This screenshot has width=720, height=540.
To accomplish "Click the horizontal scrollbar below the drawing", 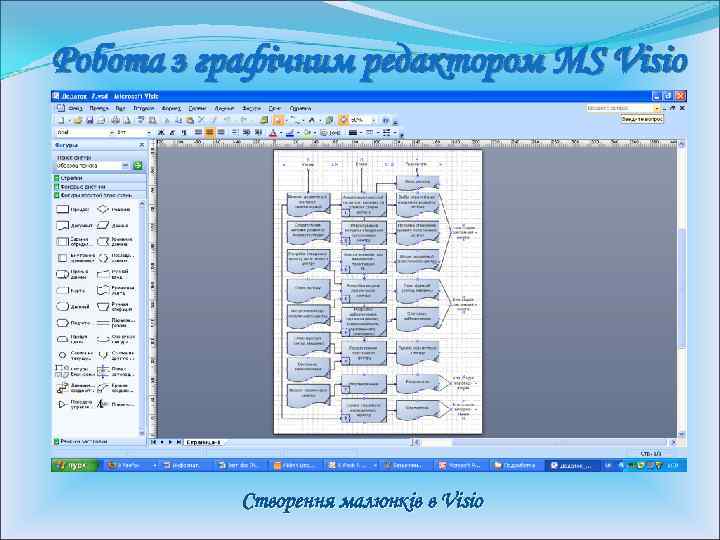I will 544,442.
